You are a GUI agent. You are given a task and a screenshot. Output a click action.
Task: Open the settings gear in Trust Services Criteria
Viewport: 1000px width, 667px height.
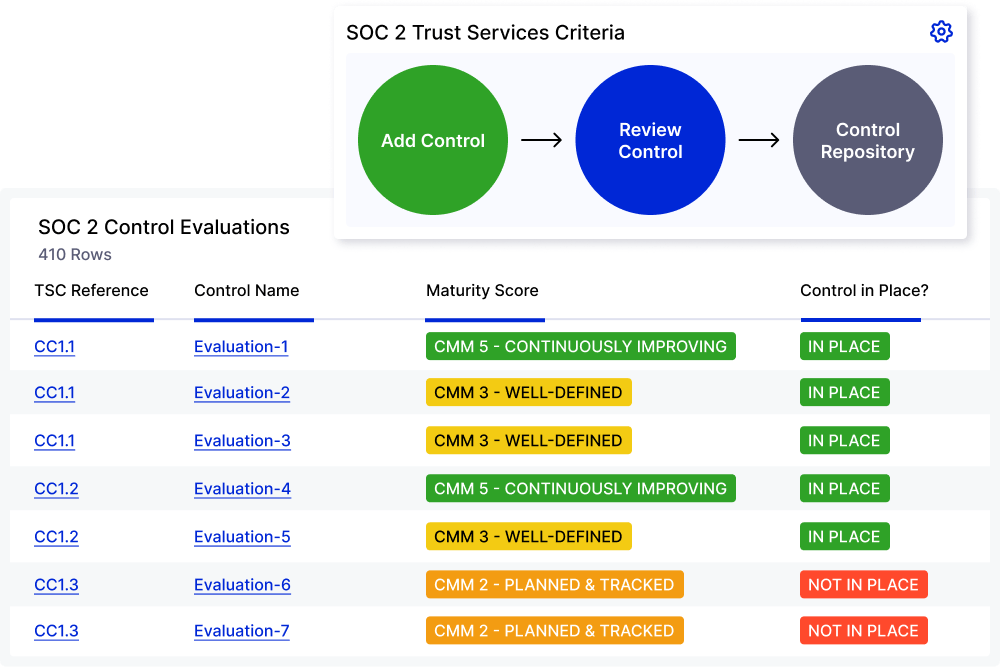coord(941,32)
